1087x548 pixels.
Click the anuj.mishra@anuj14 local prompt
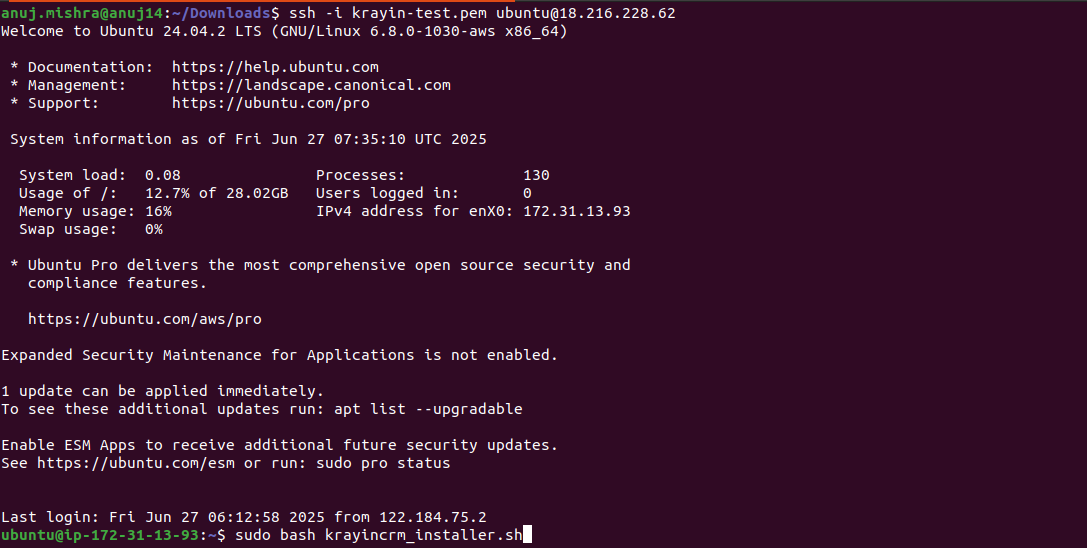click(82, 13)
